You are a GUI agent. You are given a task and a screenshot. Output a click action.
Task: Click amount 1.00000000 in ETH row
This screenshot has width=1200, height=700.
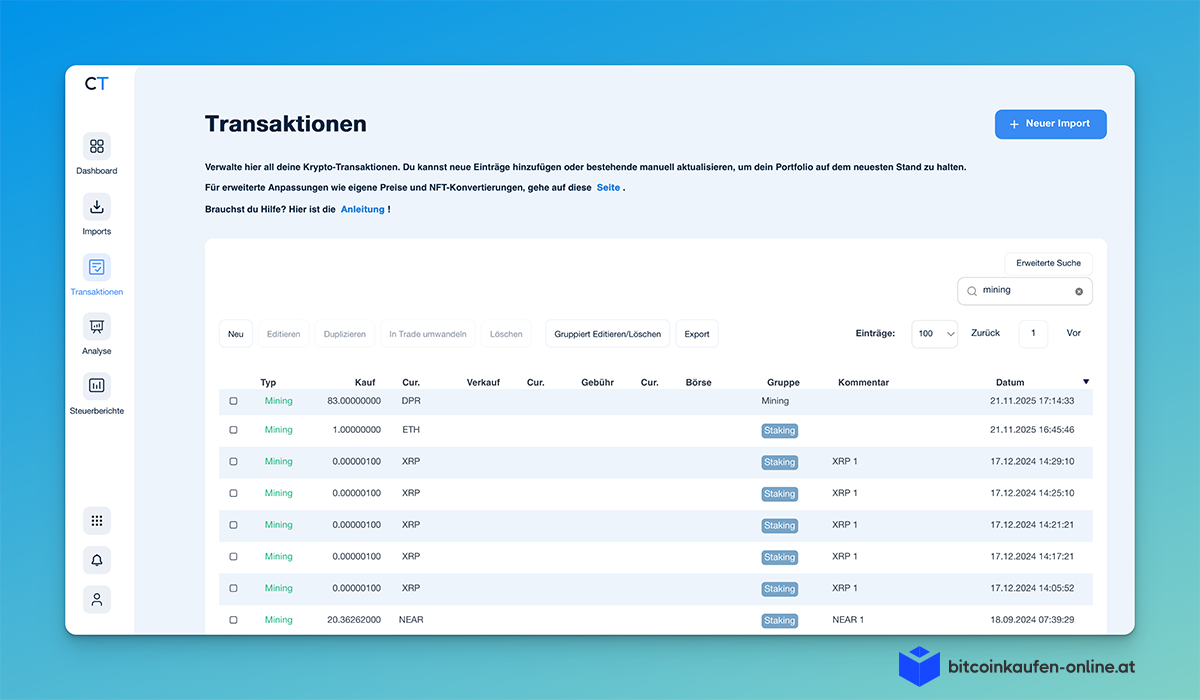(x=357, y=430)
